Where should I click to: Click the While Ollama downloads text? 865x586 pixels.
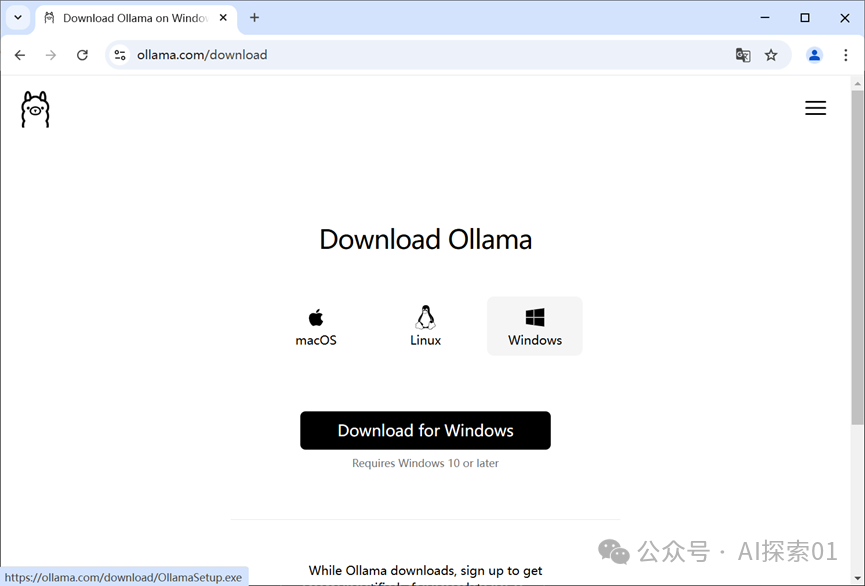[425, 571]
